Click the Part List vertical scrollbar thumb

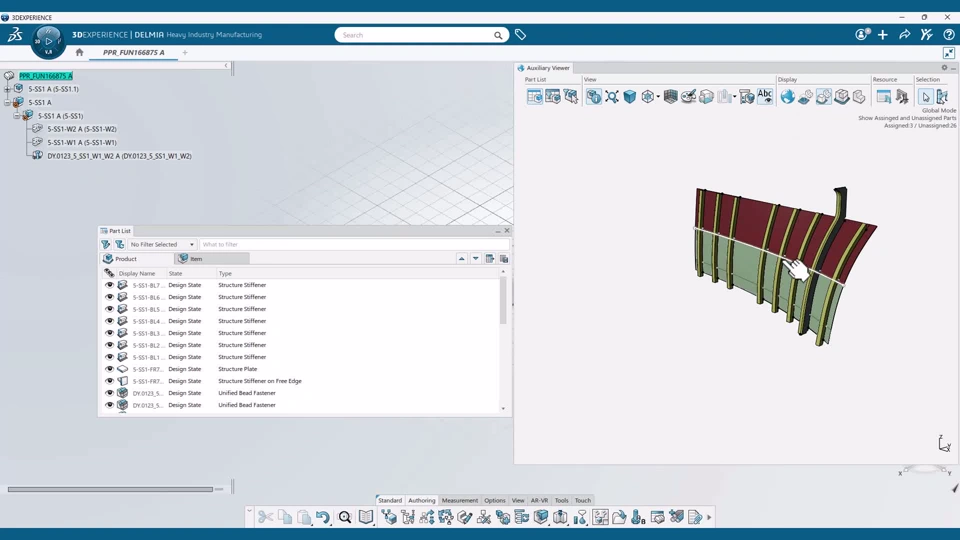point(503,301)
